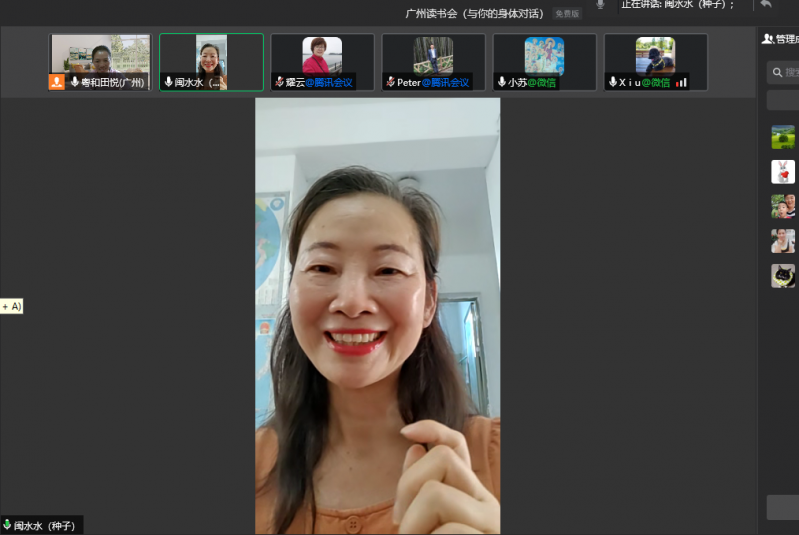Click the red signal strength bars on Xiu's tile
Image resolution: width=799 pixels, height=535 pixels.
click(x=681, y=82)
